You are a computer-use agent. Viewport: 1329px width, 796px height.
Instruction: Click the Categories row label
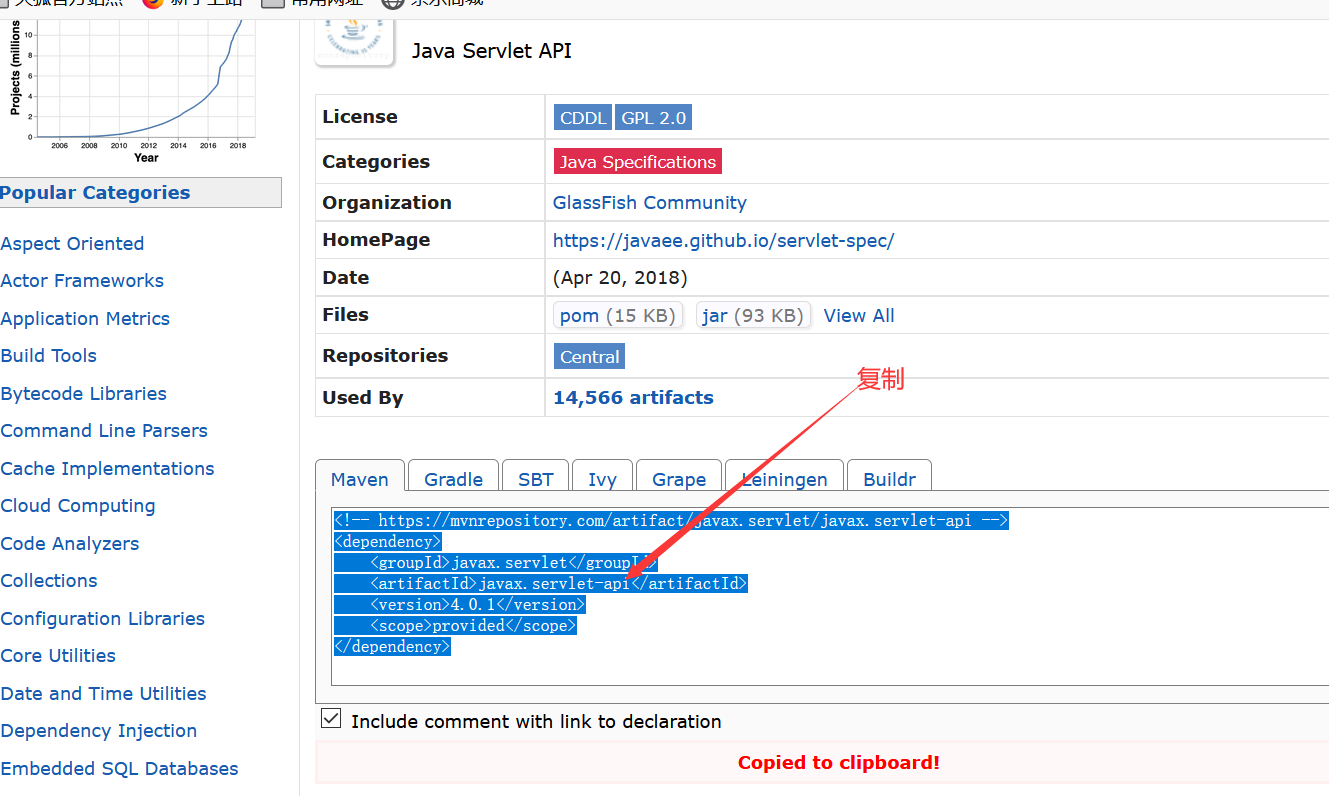[376, 162]
